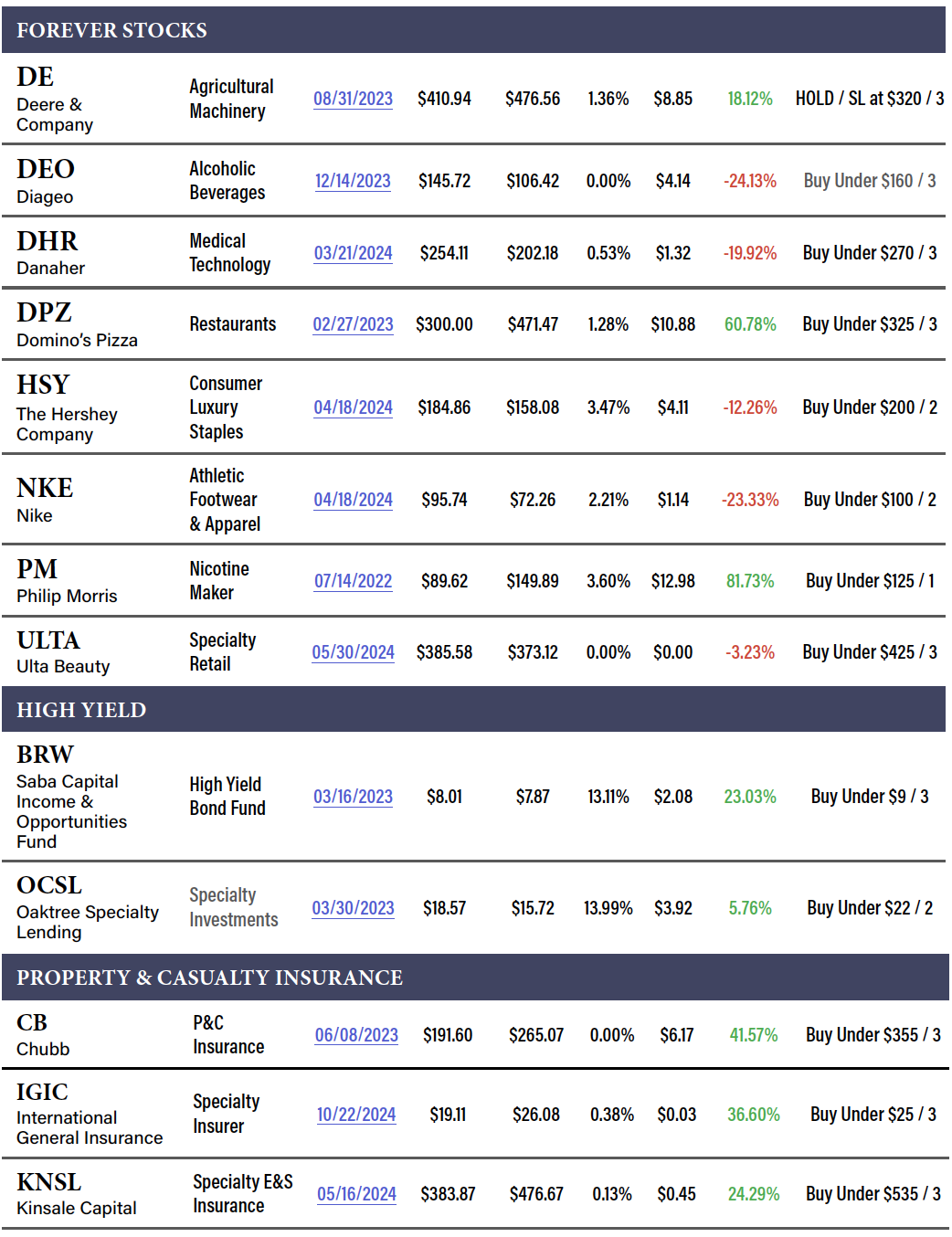Follow the 03/30/2023 Oaktree Specialty link
The height and width of the screenshot is (1237, 952).
click(353, 908)
